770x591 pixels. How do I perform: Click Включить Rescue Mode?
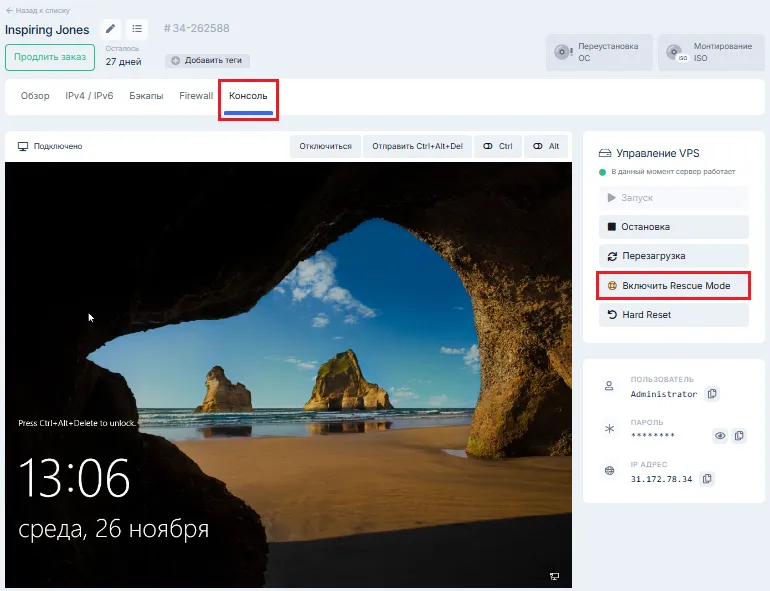pyautogui.click(x=673, y=286)
